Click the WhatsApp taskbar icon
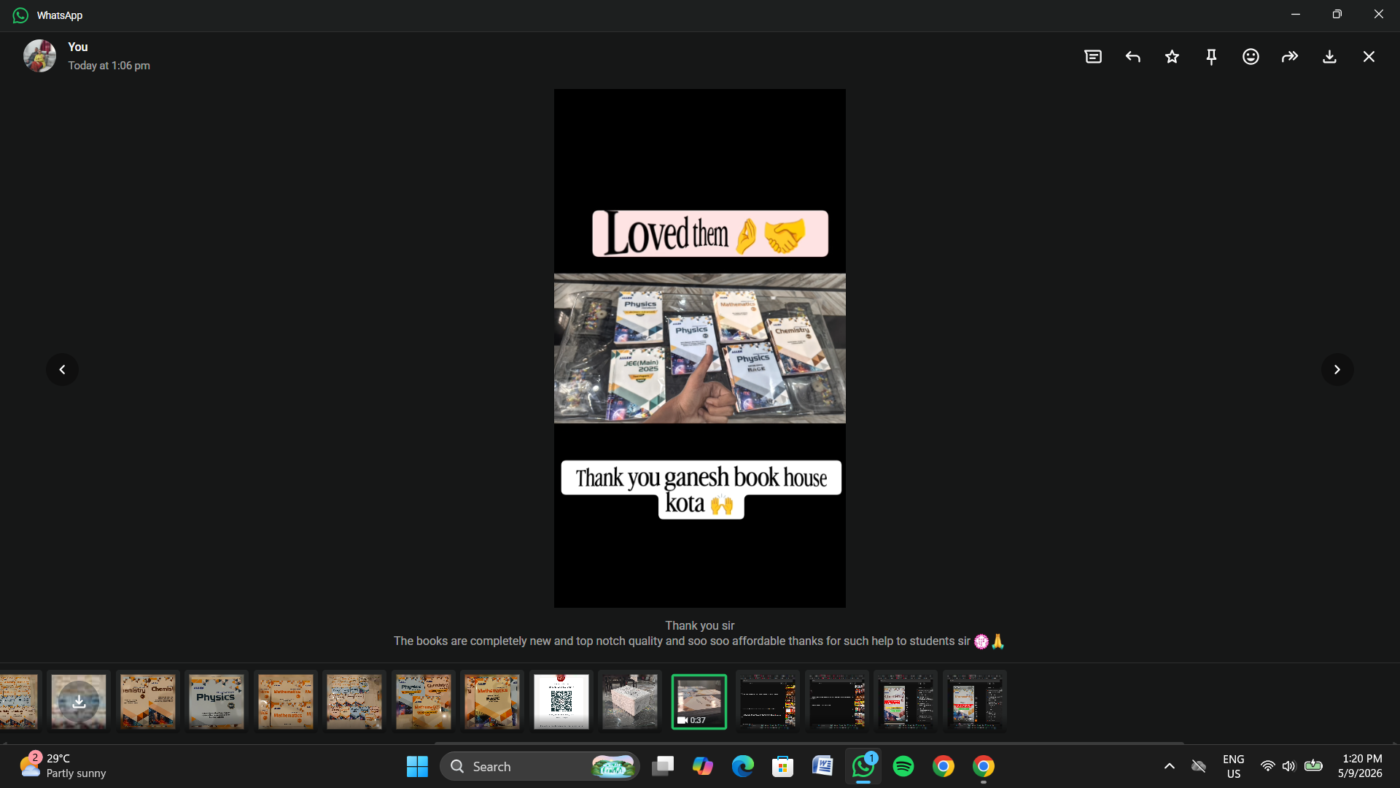Image resolution: width=1400 pixels, height=788 pixels. click(x=863, y=767)
